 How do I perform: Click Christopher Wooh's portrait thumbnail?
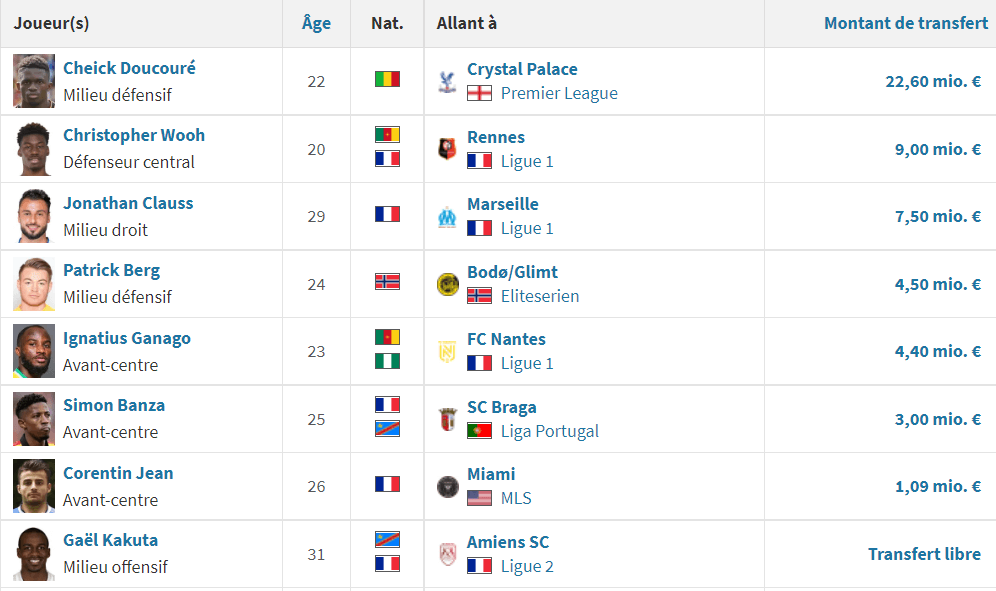pyautogui.click(x=34, y=149)
